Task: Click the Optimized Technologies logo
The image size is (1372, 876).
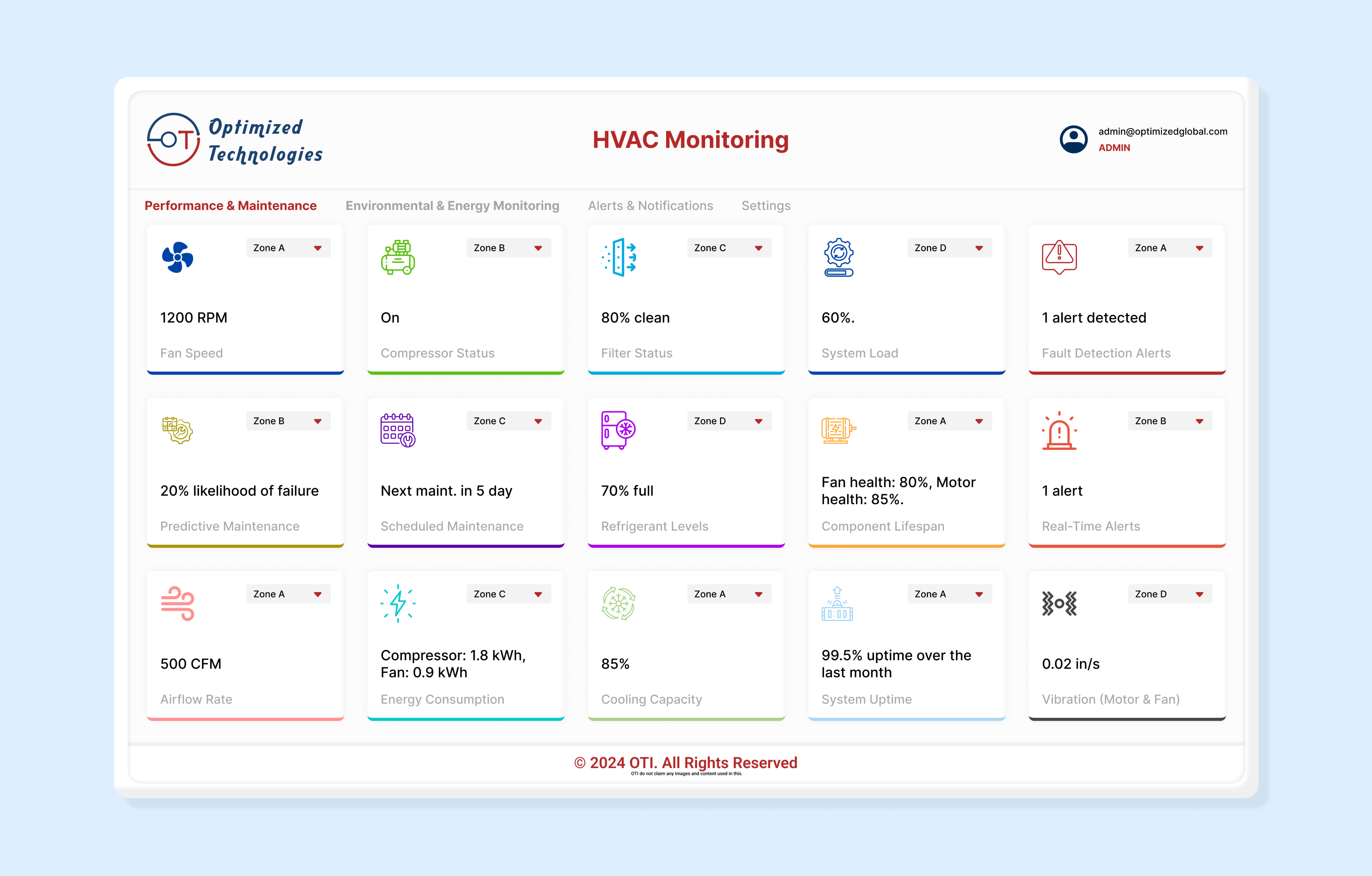Action: coord(234,140)
